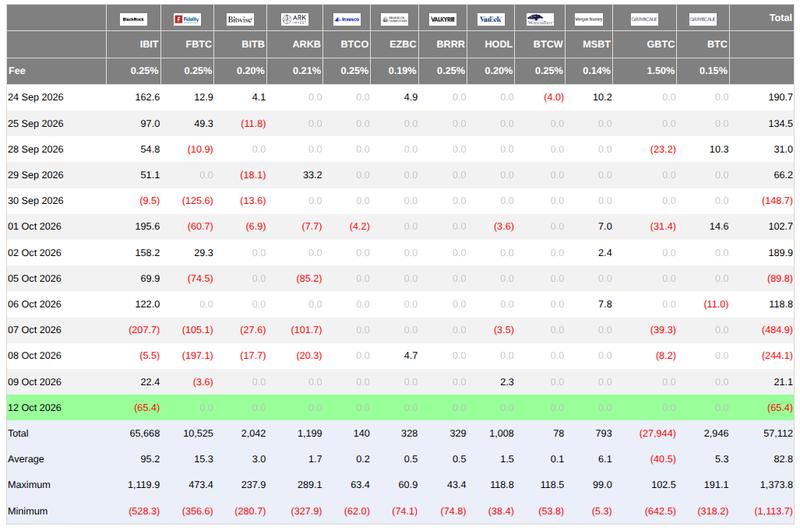Select the ARKB column header
The image size is (800, 530).
[x=307, y=44]
